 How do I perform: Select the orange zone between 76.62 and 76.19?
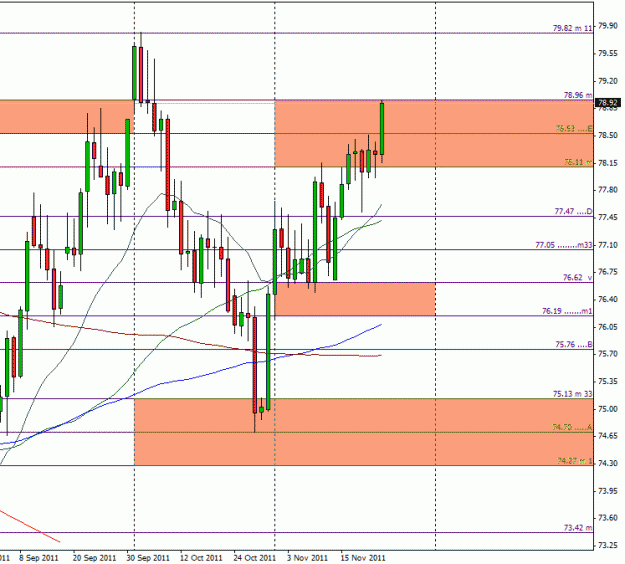tap(355, 299)
